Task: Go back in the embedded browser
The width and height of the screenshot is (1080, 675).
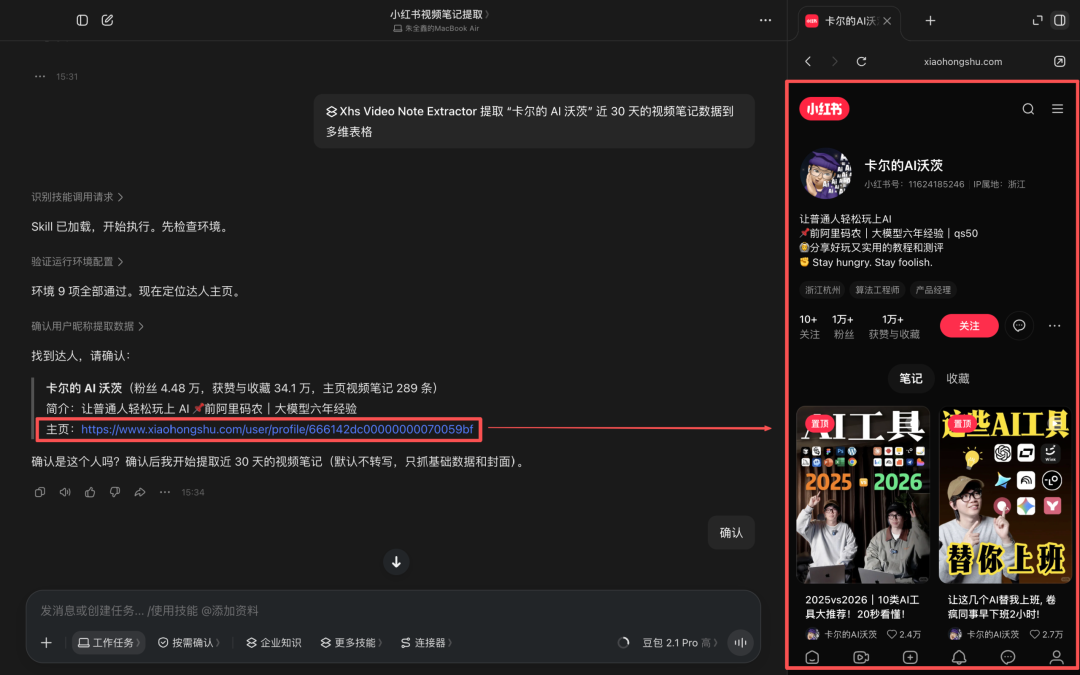Action: click(808, 61)
